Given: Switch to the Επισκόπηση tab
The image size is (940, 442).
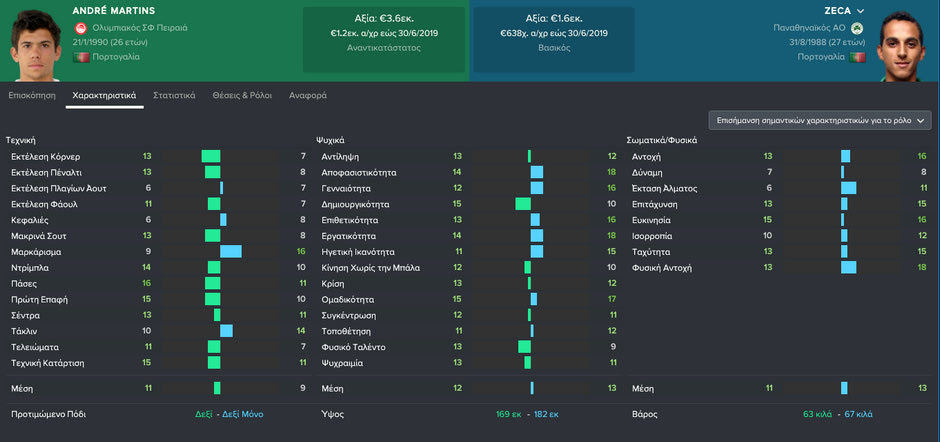Looking at the screenshot, I should point(32,95).
